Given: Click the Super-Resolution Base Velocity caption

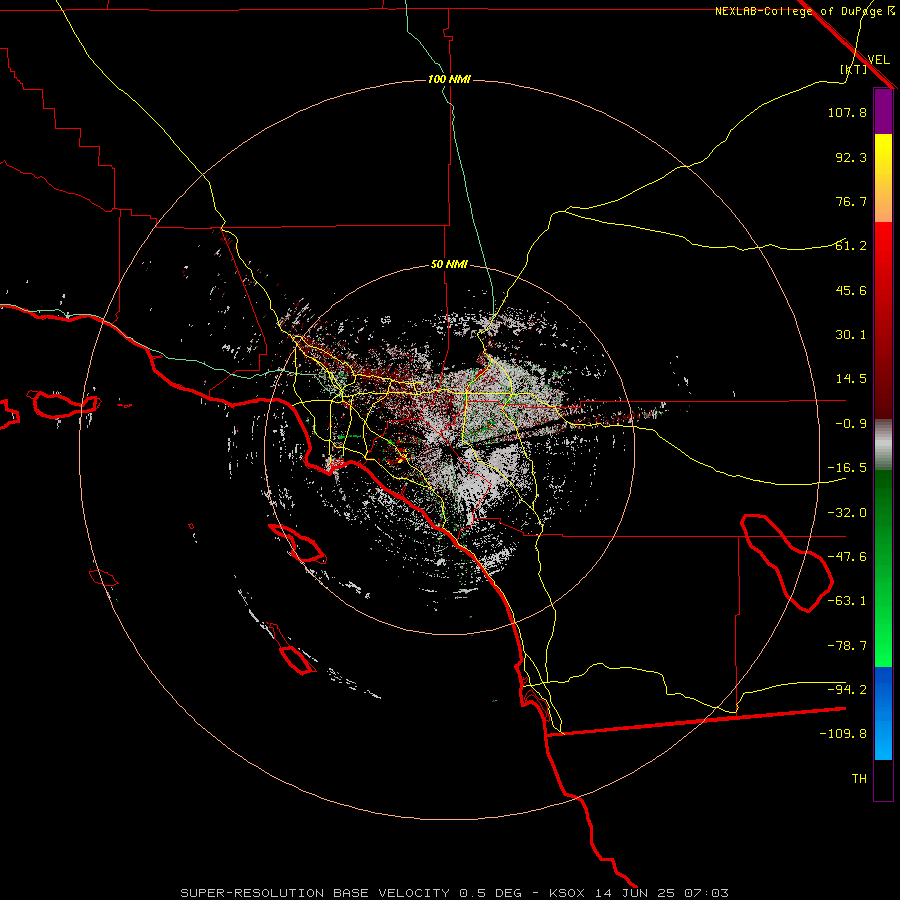Looking at the screenshot, I should (455, 893).
